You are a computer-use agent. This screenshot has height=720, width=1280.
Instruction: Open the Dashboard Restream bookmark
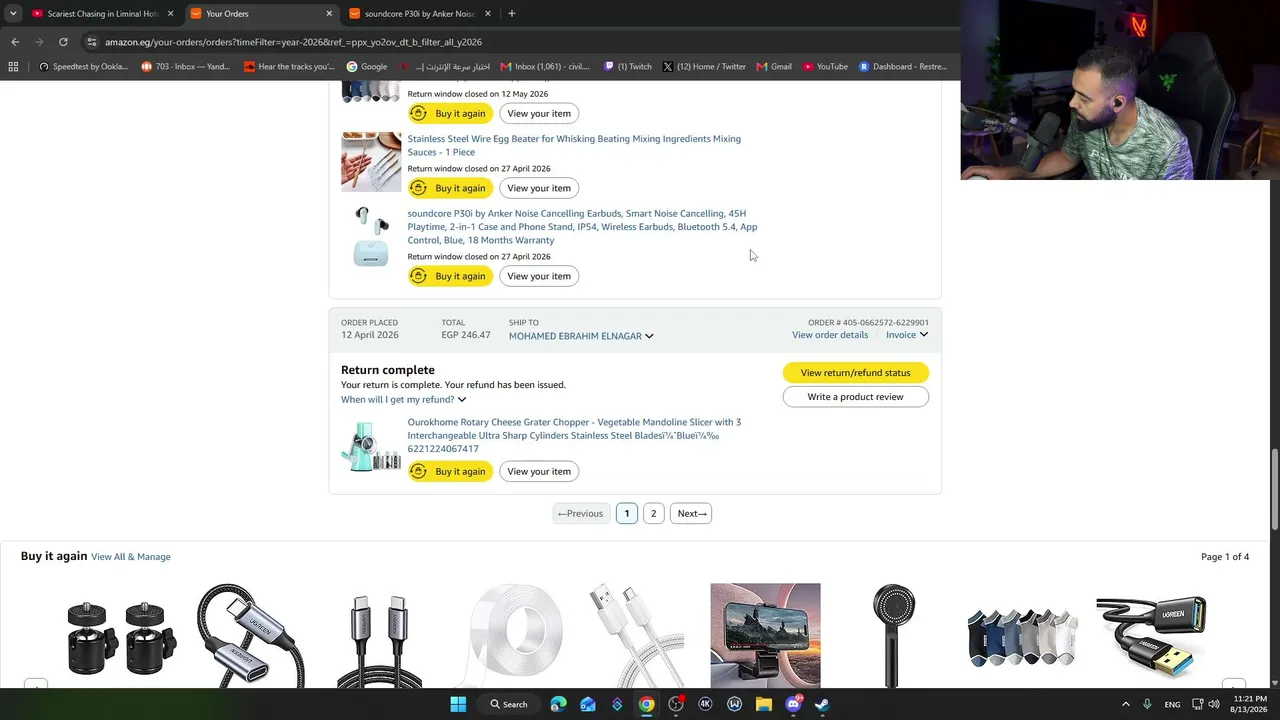pyautogui.click(x=903, y=67)
